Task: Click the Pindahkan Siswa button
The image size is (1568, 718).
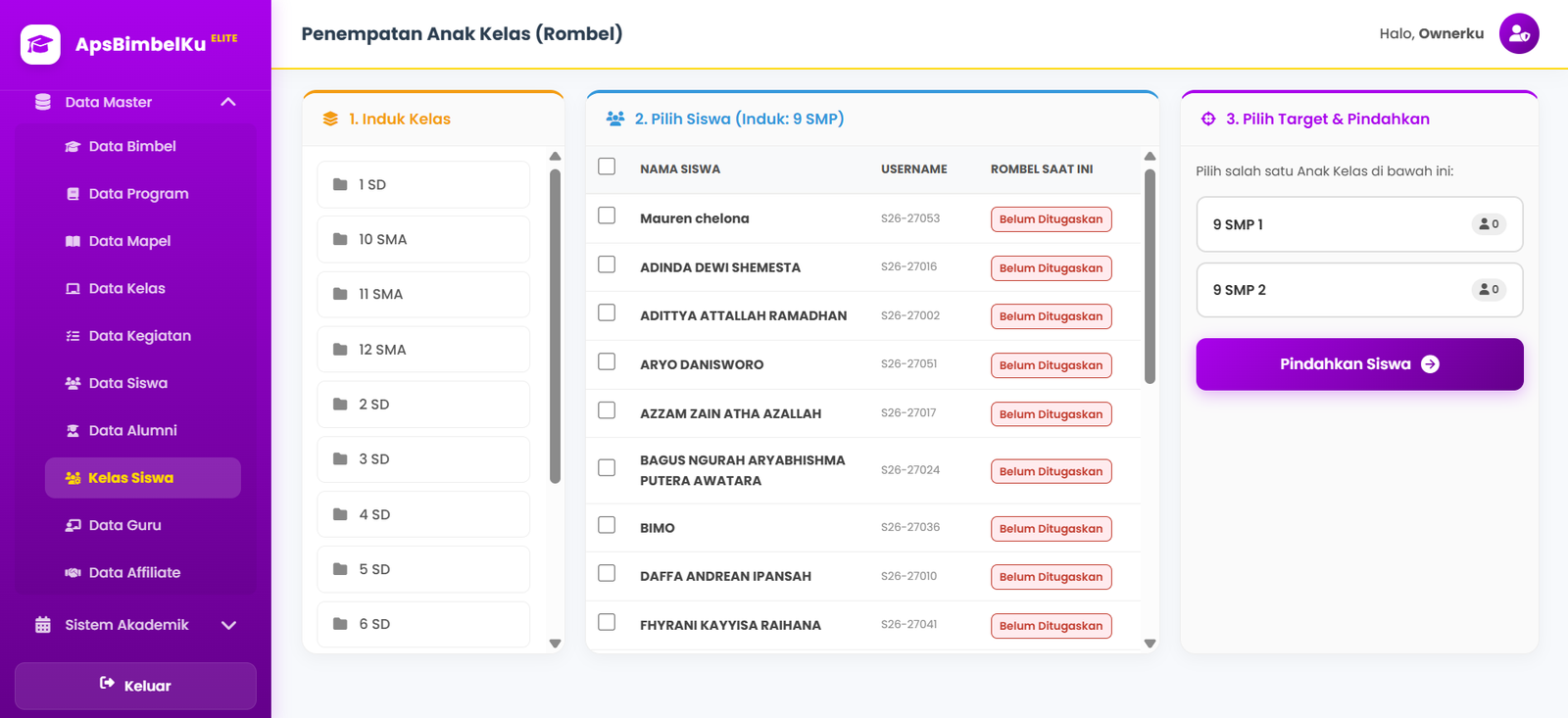Action: click(x=1359, y=364)
